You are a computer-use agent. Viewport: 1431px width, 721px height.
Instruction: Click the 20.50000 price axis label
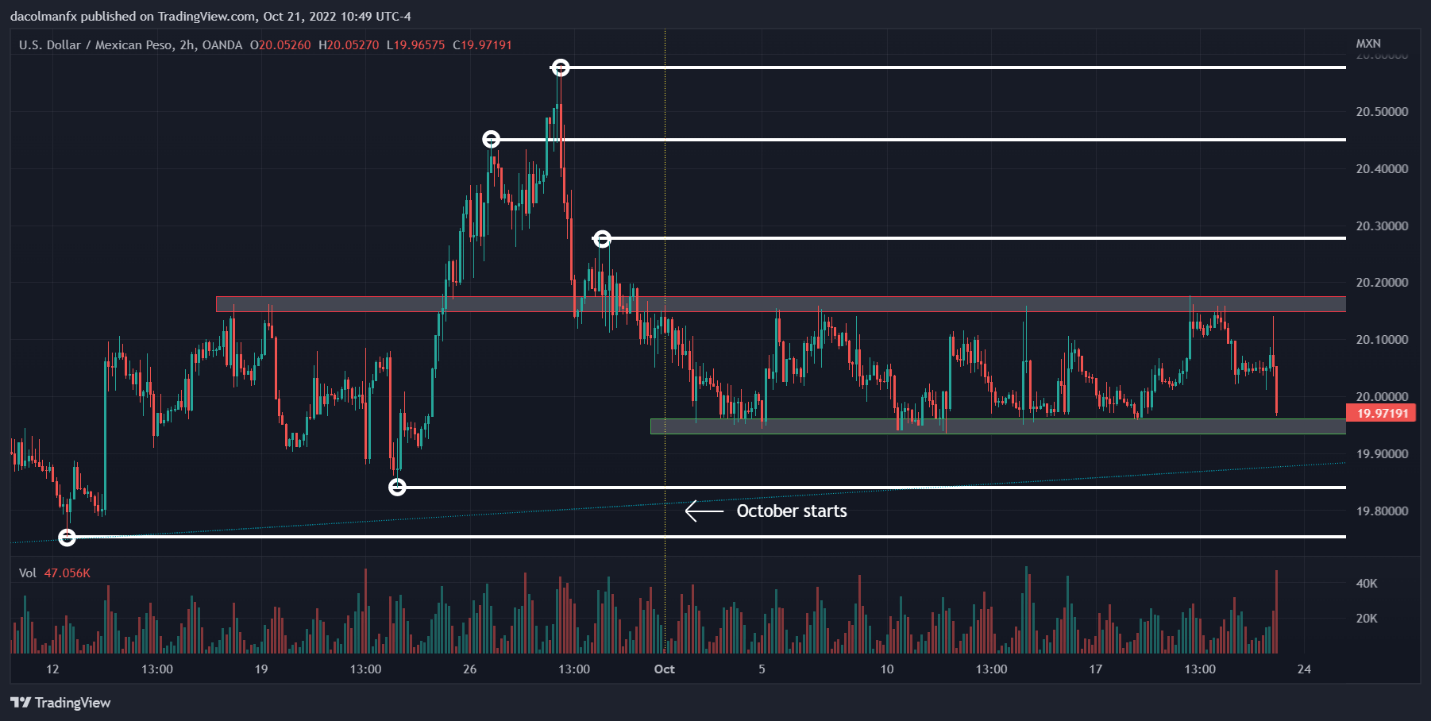[x=1383, y=112]
